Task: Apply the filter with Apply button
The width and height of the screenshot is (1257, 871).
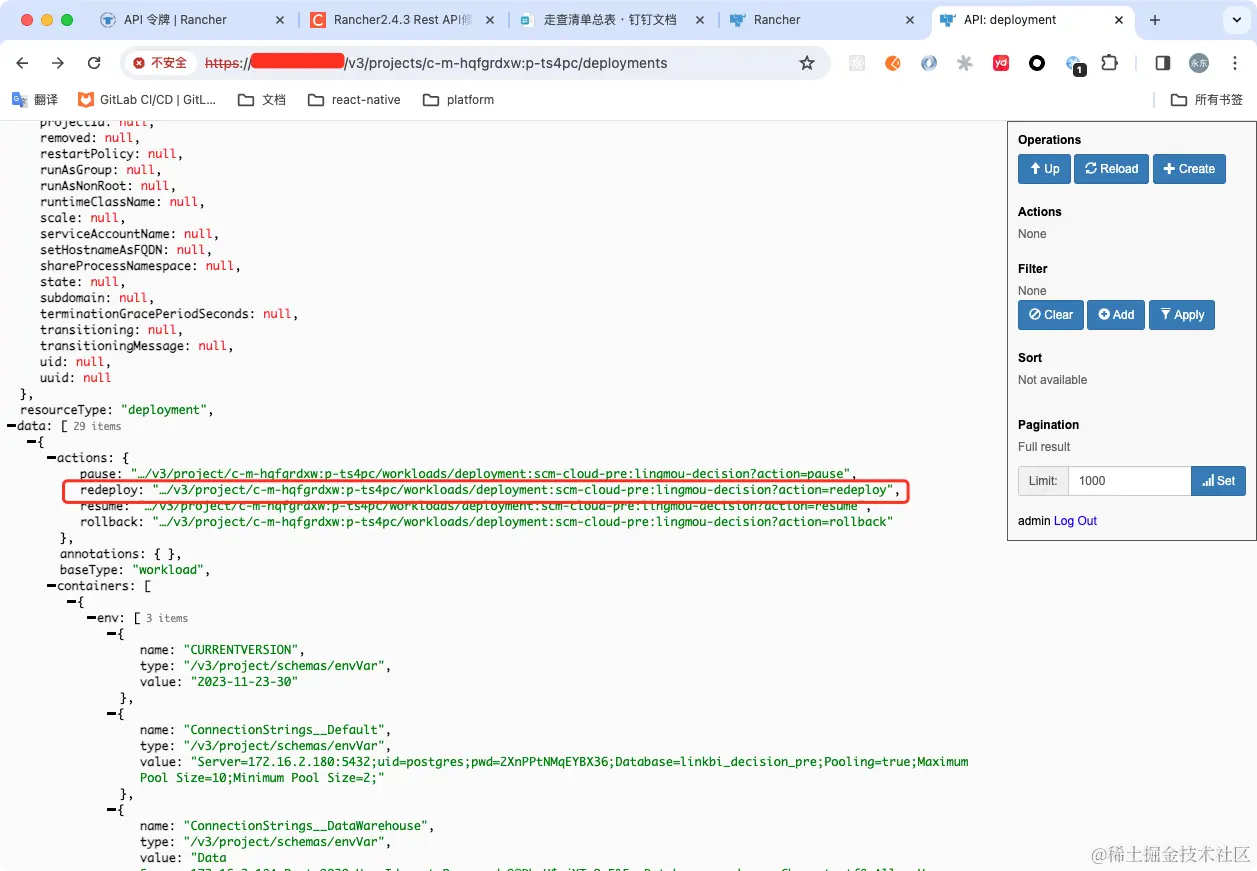Action: pos(1182,315)
